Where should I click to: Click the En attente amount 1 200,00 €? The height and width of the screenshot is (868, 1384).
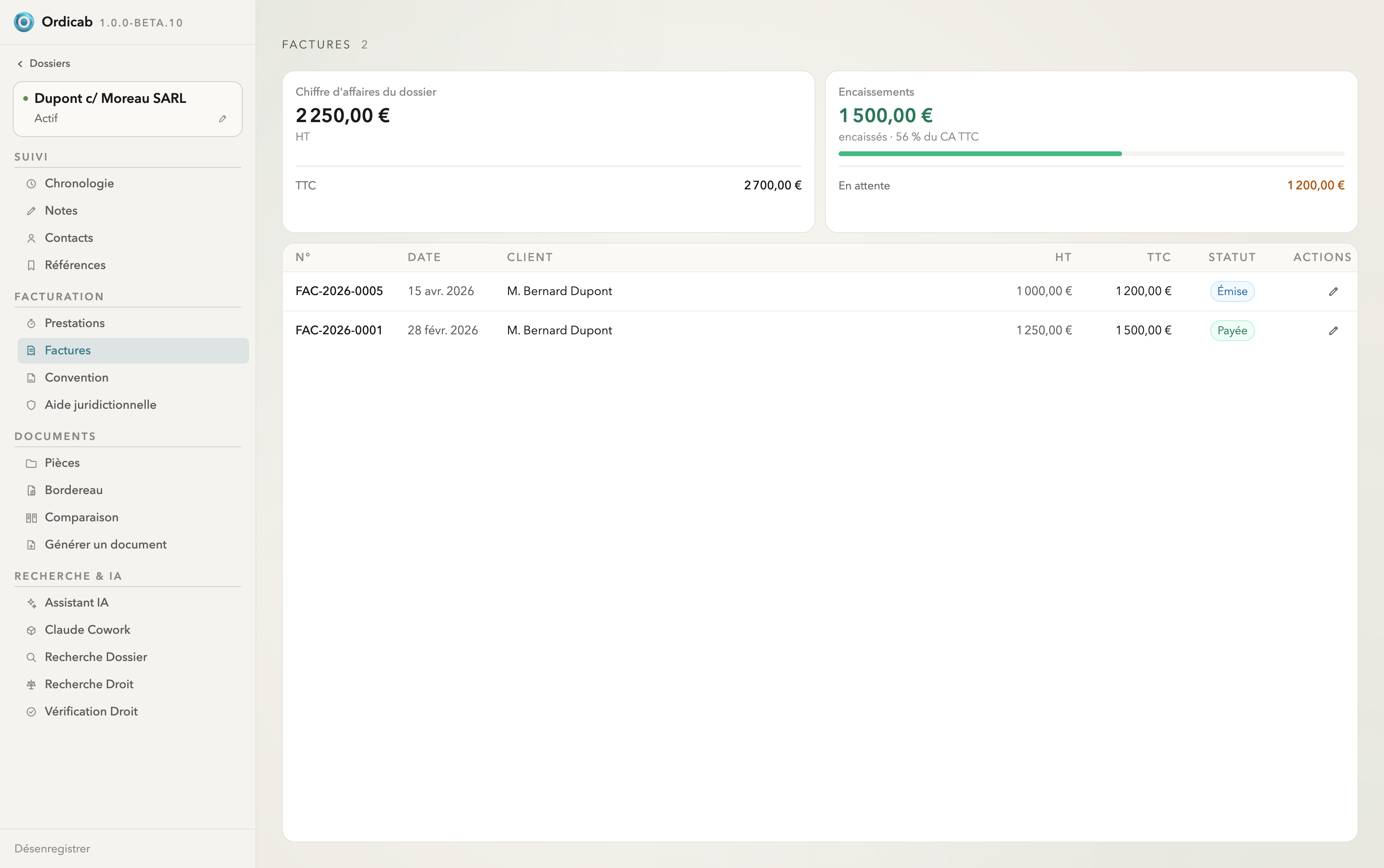1316,185
